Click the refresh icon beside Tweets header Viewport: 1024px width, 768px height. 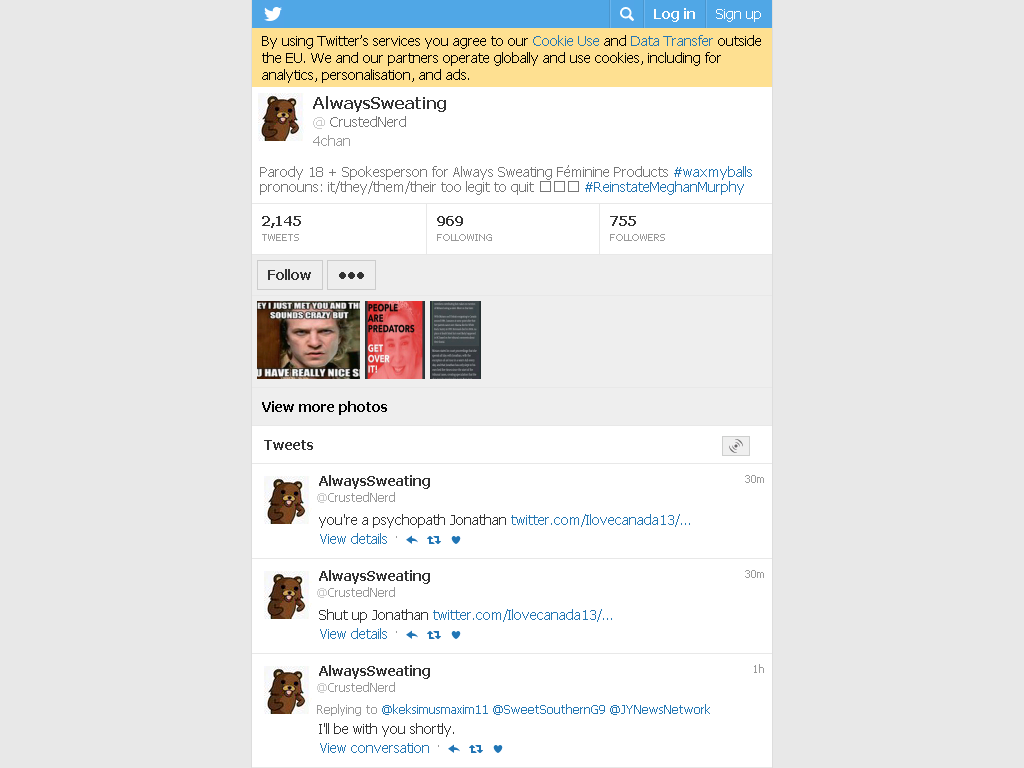tap(735, 446)
